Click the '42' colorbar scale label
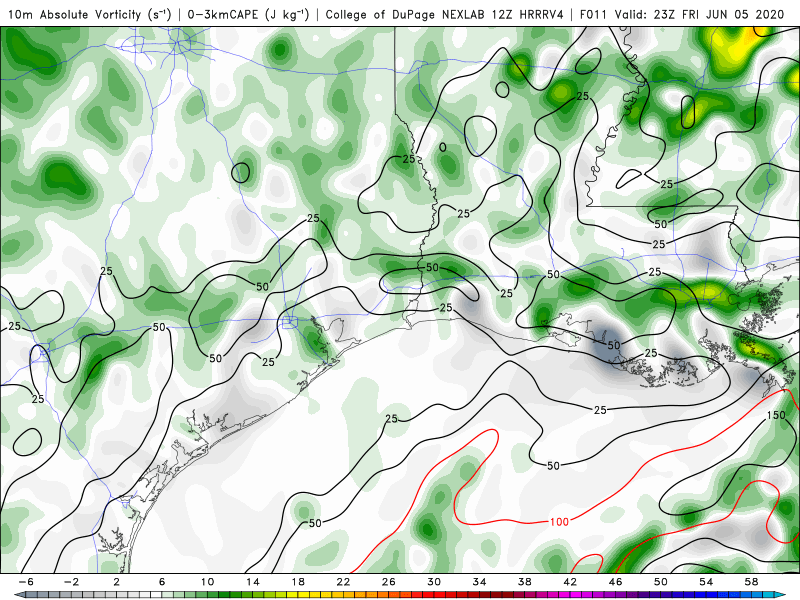Viewport: 800px width, 600px height. 570,582
